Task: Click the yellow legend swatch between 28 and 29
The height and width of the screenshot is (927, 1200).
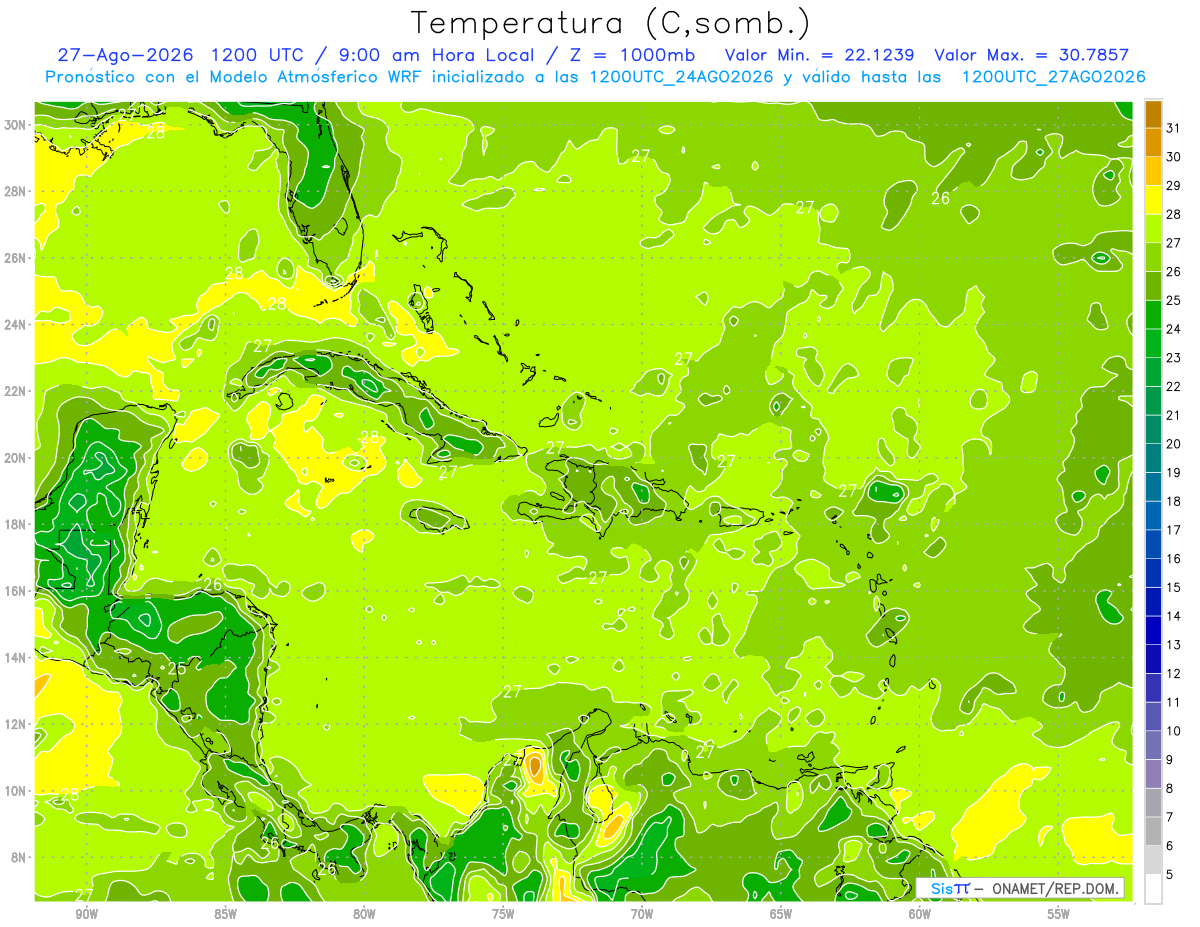Action: point(1153,199)
